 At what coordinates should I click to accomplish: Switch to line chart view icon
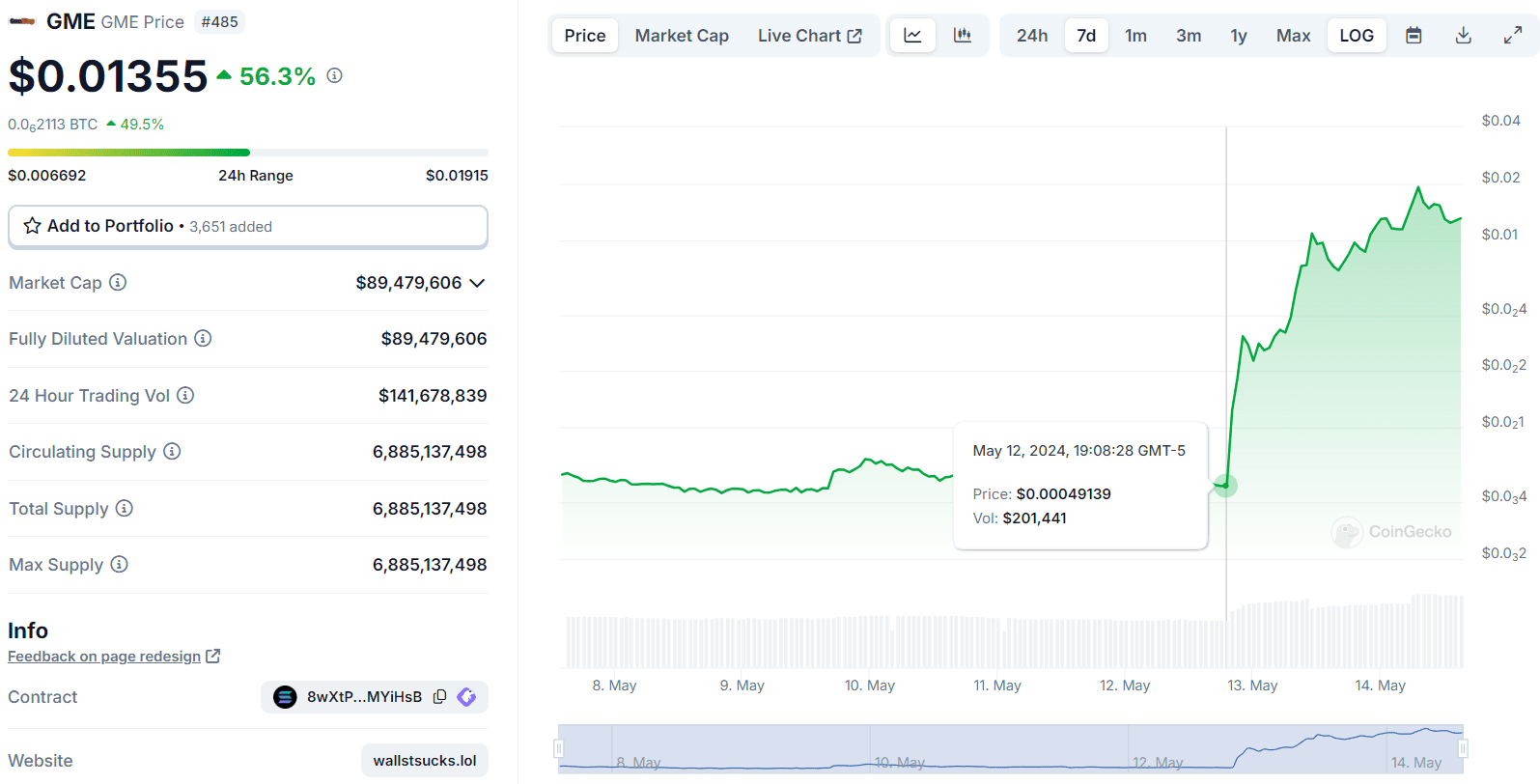pos(912,36)
